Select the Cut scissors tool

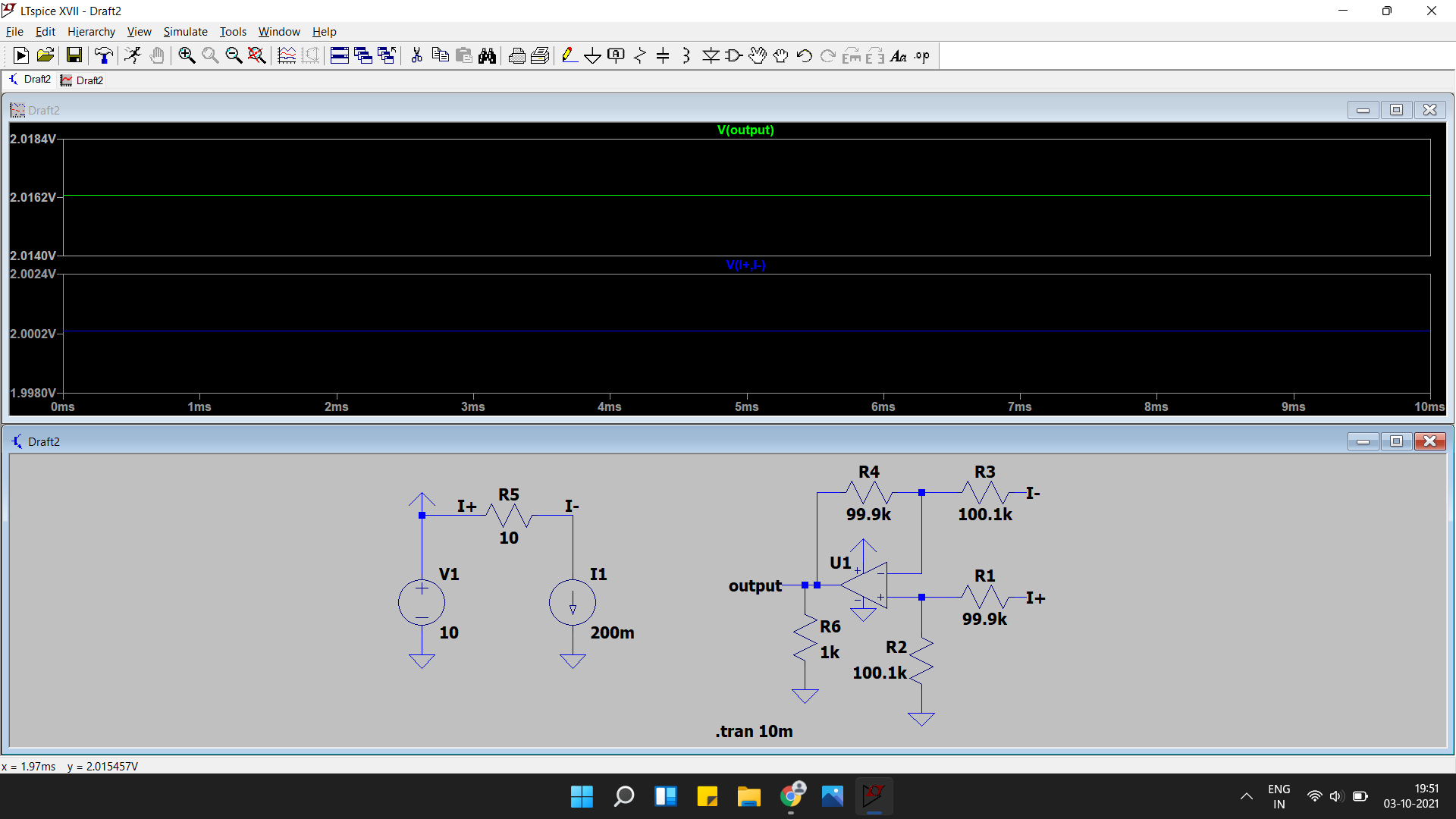coord(416,55)
